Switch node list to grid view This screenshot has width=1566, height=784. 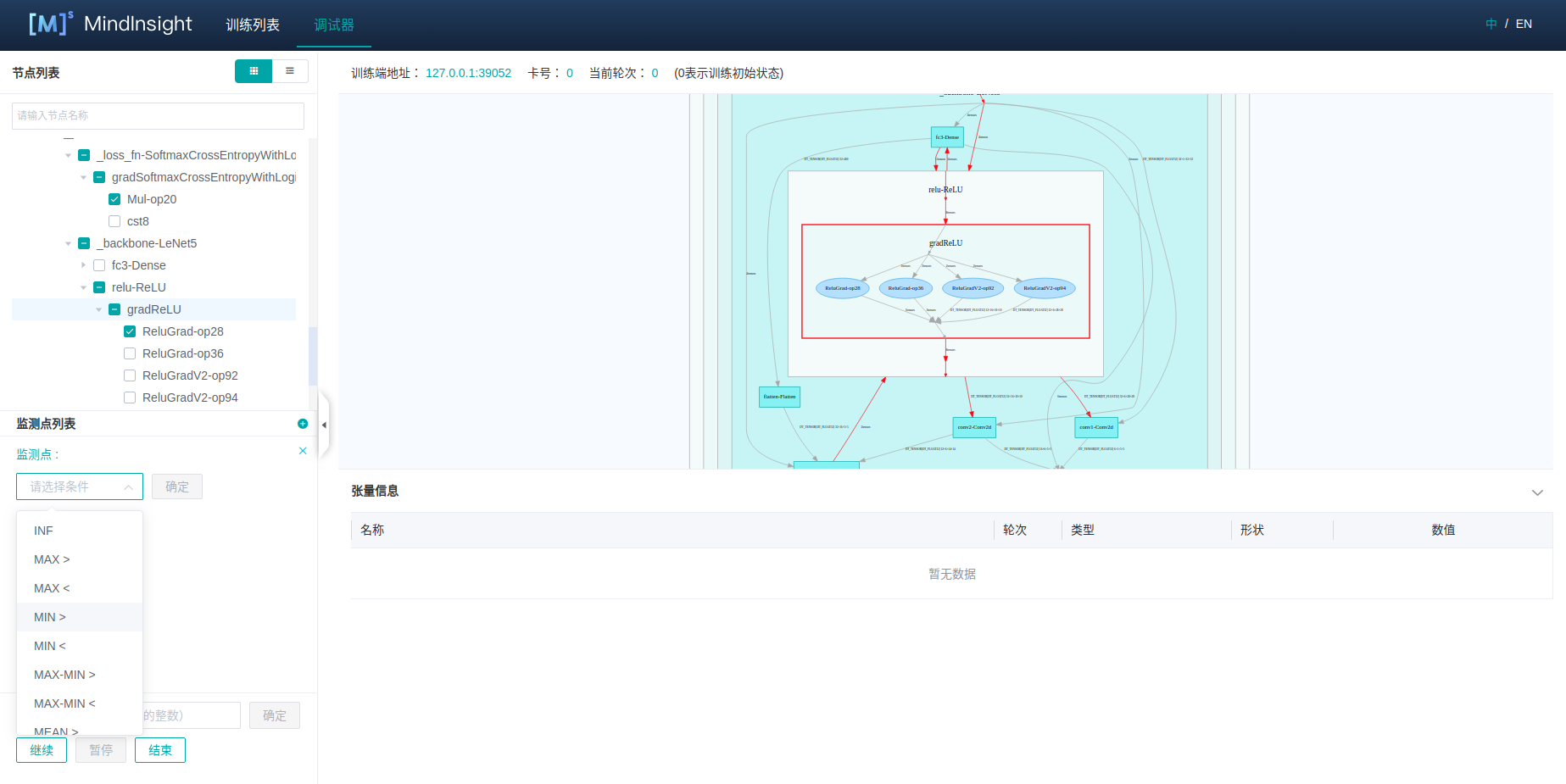(254, 71)
